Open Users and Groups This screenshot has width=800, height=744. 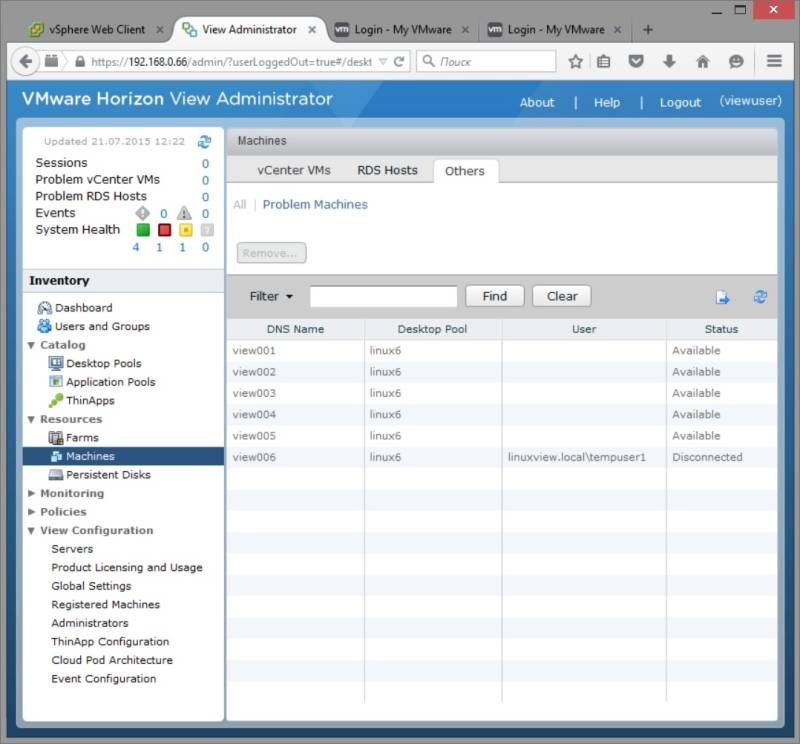click(93, 326)
